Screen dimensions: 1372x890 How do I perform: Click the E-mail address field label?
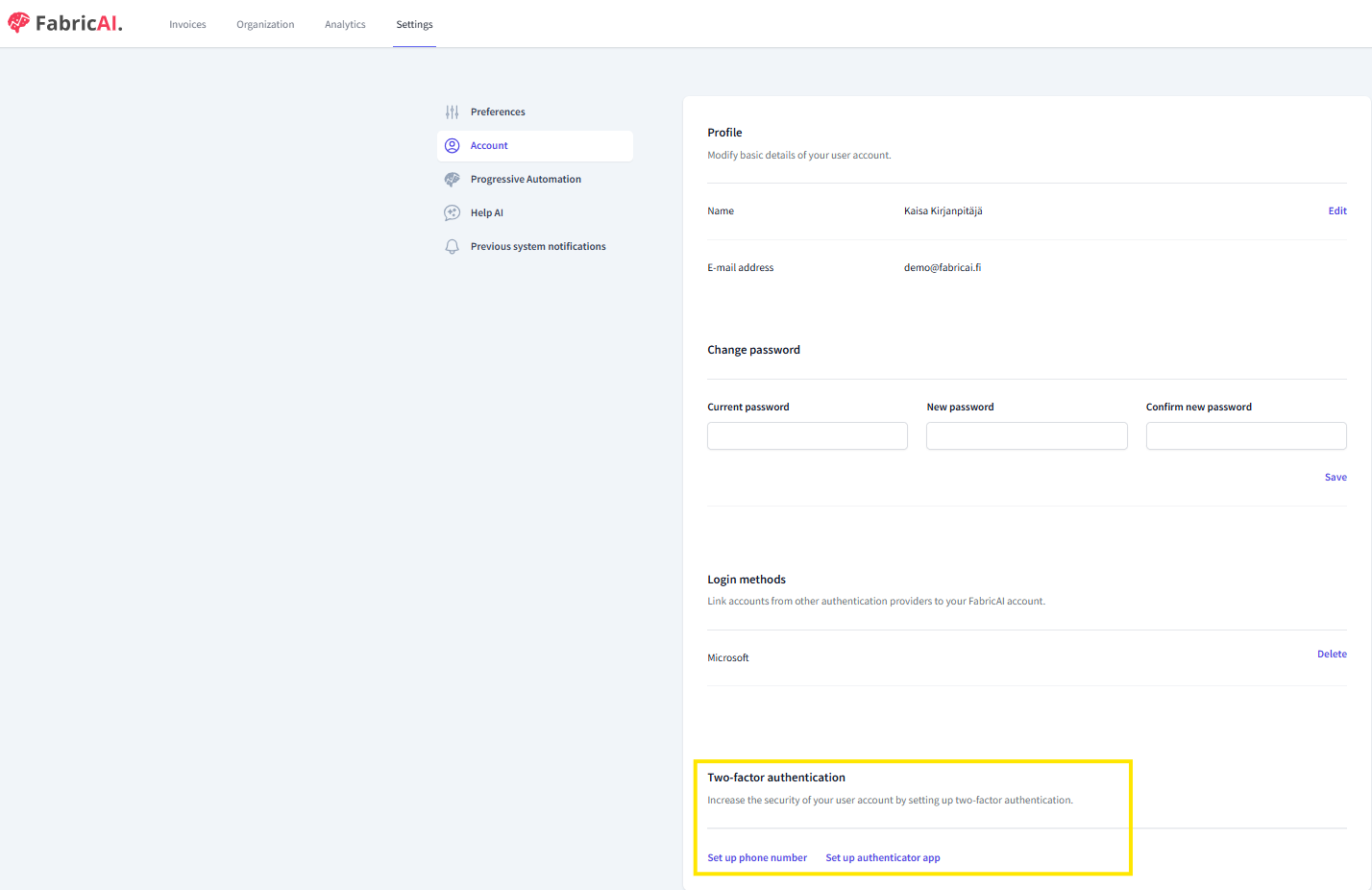tap(740, 268)
